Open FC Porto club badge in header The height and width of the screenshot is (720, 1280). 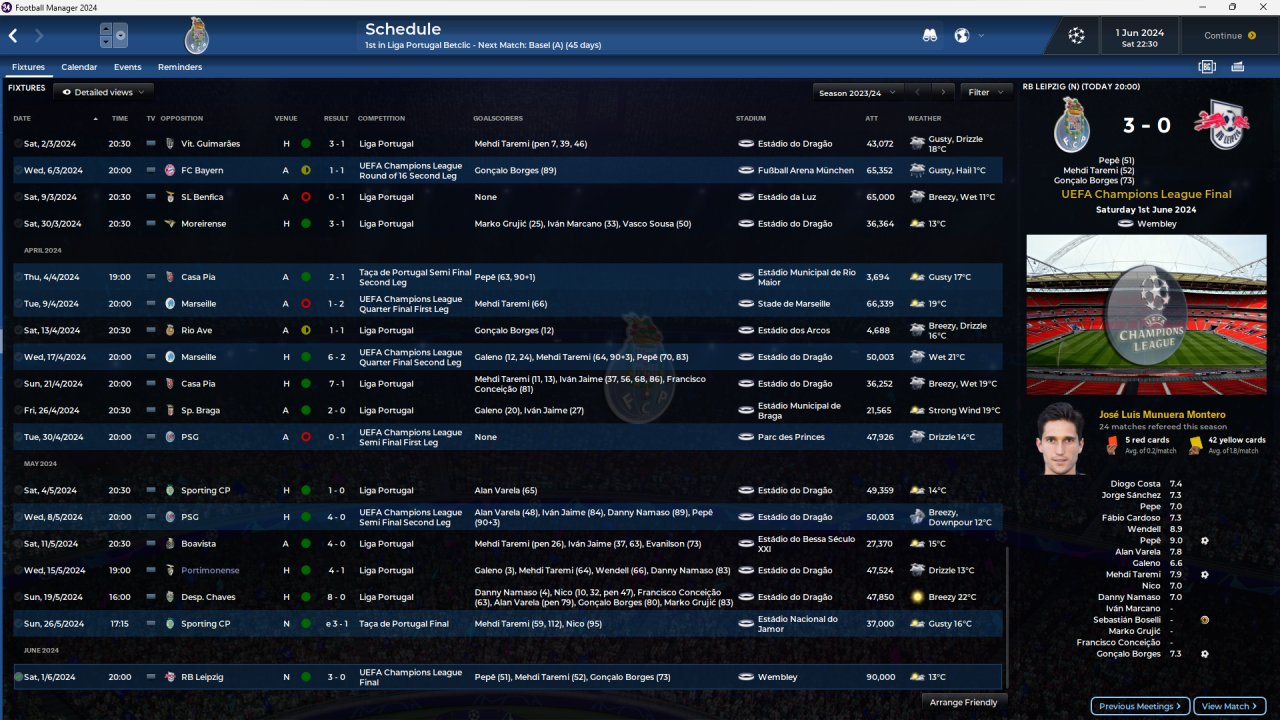(x=197, y=36)
